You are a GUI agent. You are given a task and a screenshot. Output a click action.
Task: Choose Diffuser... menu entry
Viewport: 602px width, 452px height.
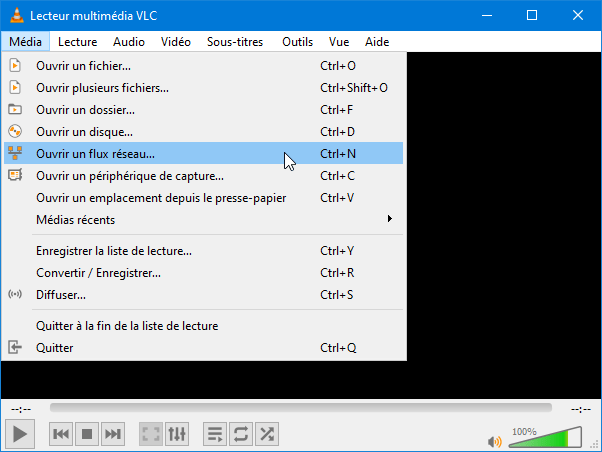203,295
